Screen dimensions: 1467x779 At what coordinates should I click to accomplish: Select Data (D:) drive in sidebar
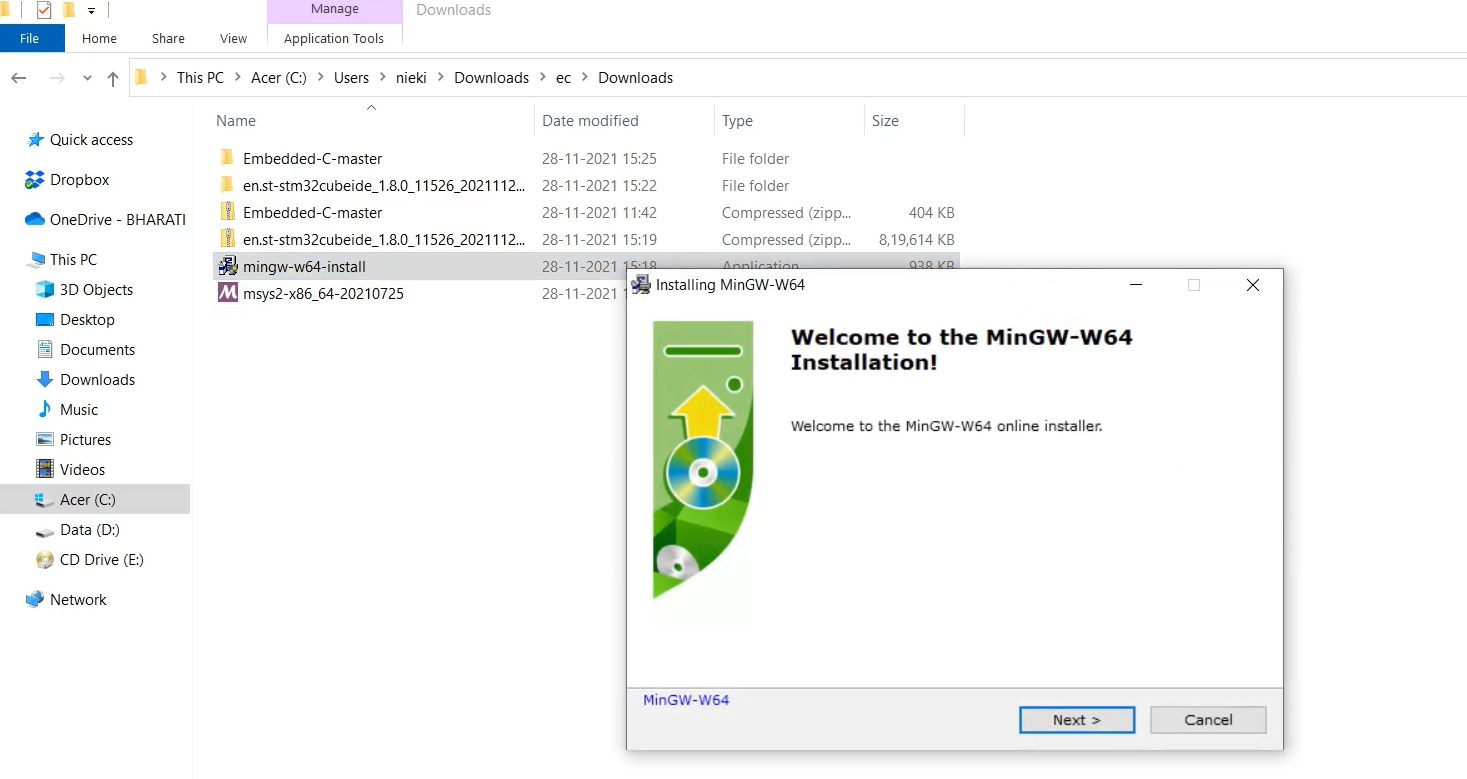pyautogui.click(x=89, y=530)
